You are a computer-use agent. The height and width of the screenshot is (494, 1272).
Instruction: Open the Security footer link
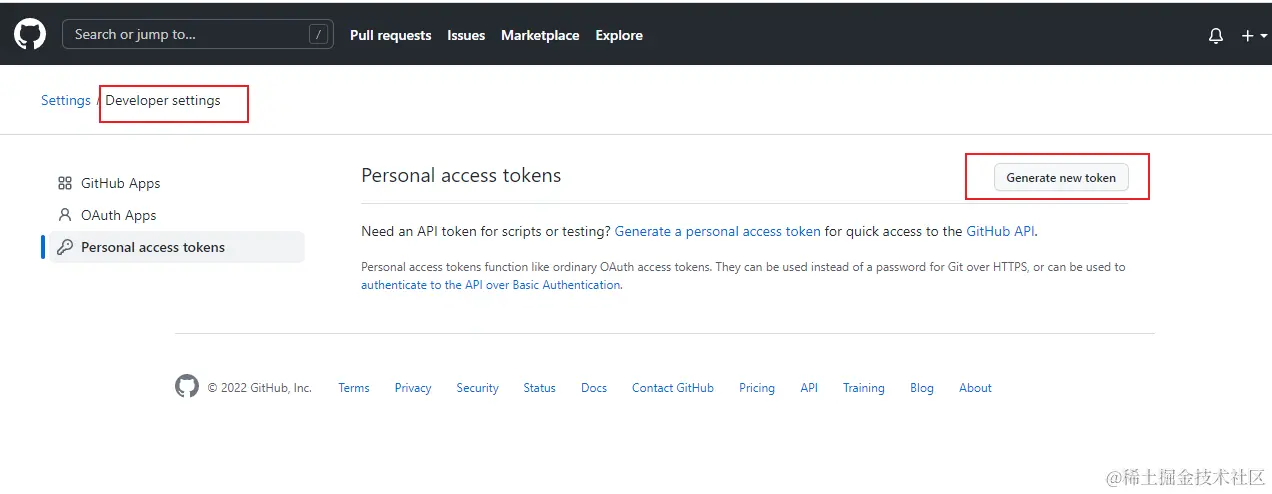point(477,388)
